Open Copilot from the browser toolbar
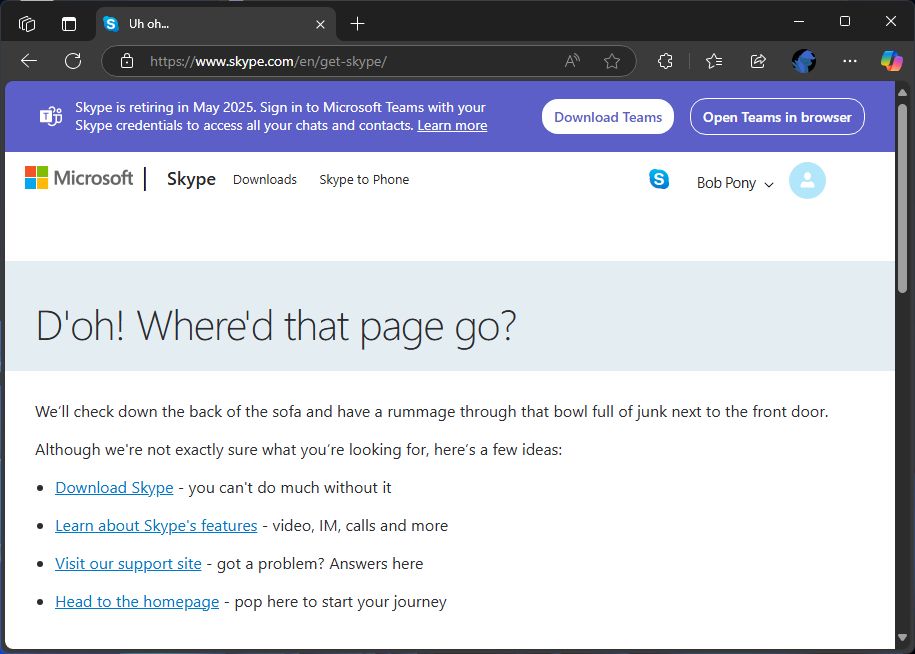 [x=891, y=60]
